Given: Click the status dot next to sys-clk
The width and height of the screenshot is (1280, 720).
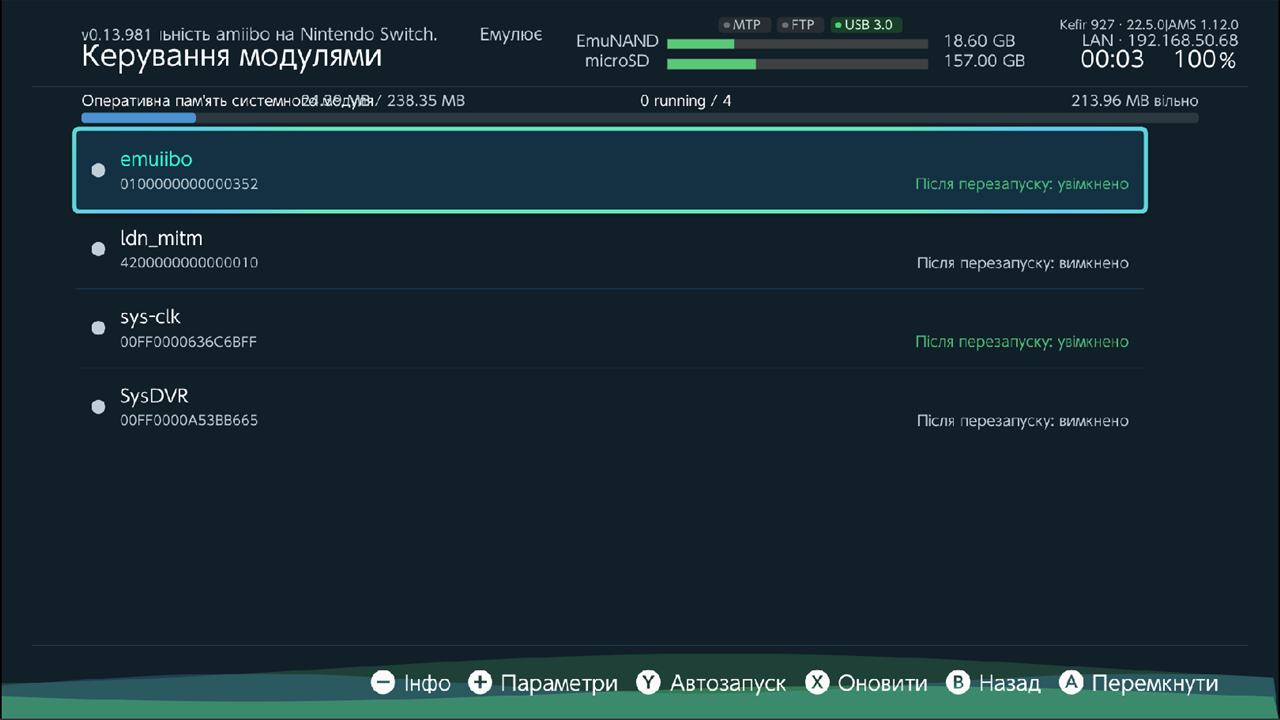Looking at the screenshot, I should click(x=98, y=328).
